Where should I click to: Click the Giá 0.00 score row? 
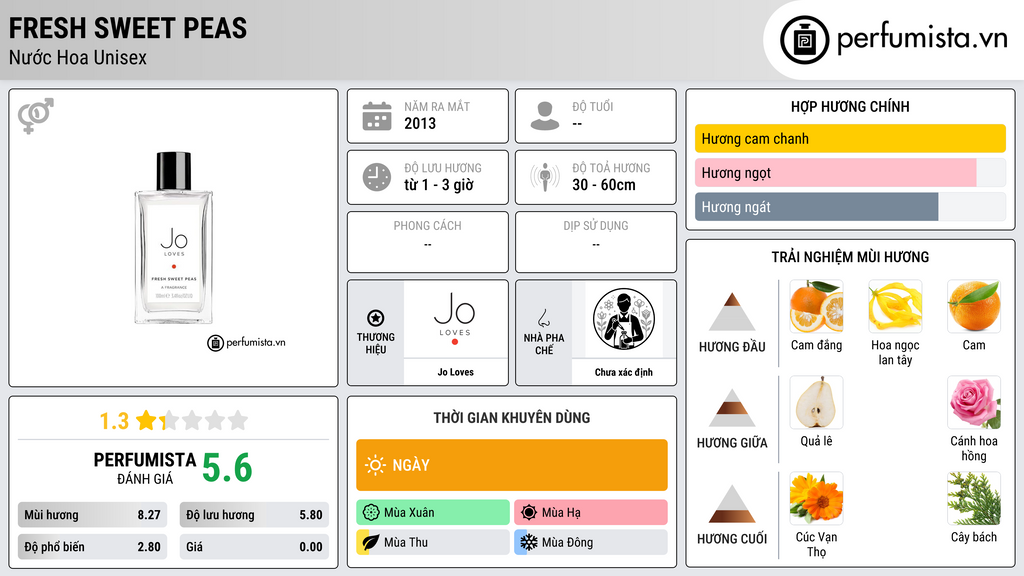pos(254,547)
